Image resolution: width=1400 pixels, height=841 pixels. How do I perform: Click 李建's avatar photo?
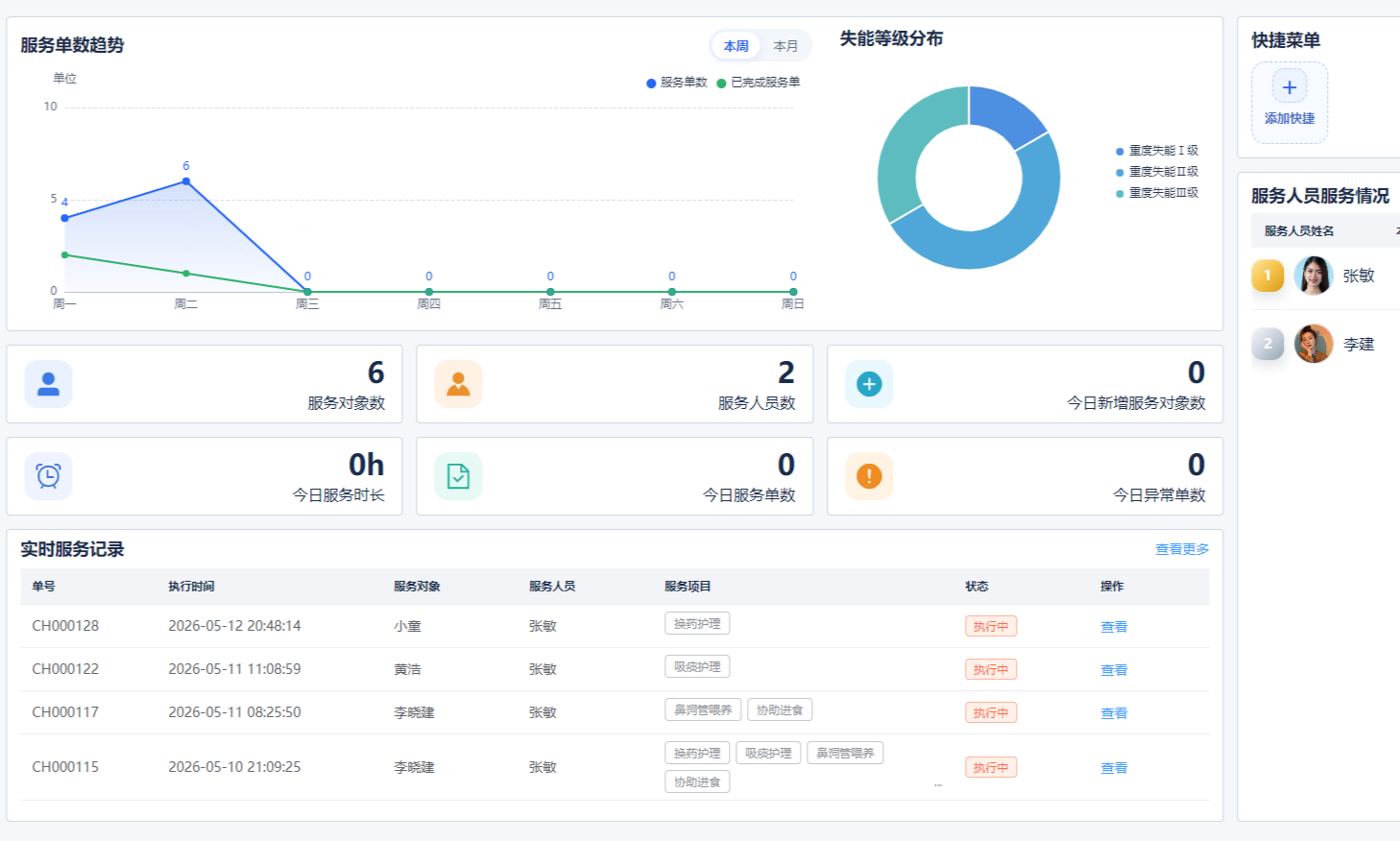(1314, 344)
